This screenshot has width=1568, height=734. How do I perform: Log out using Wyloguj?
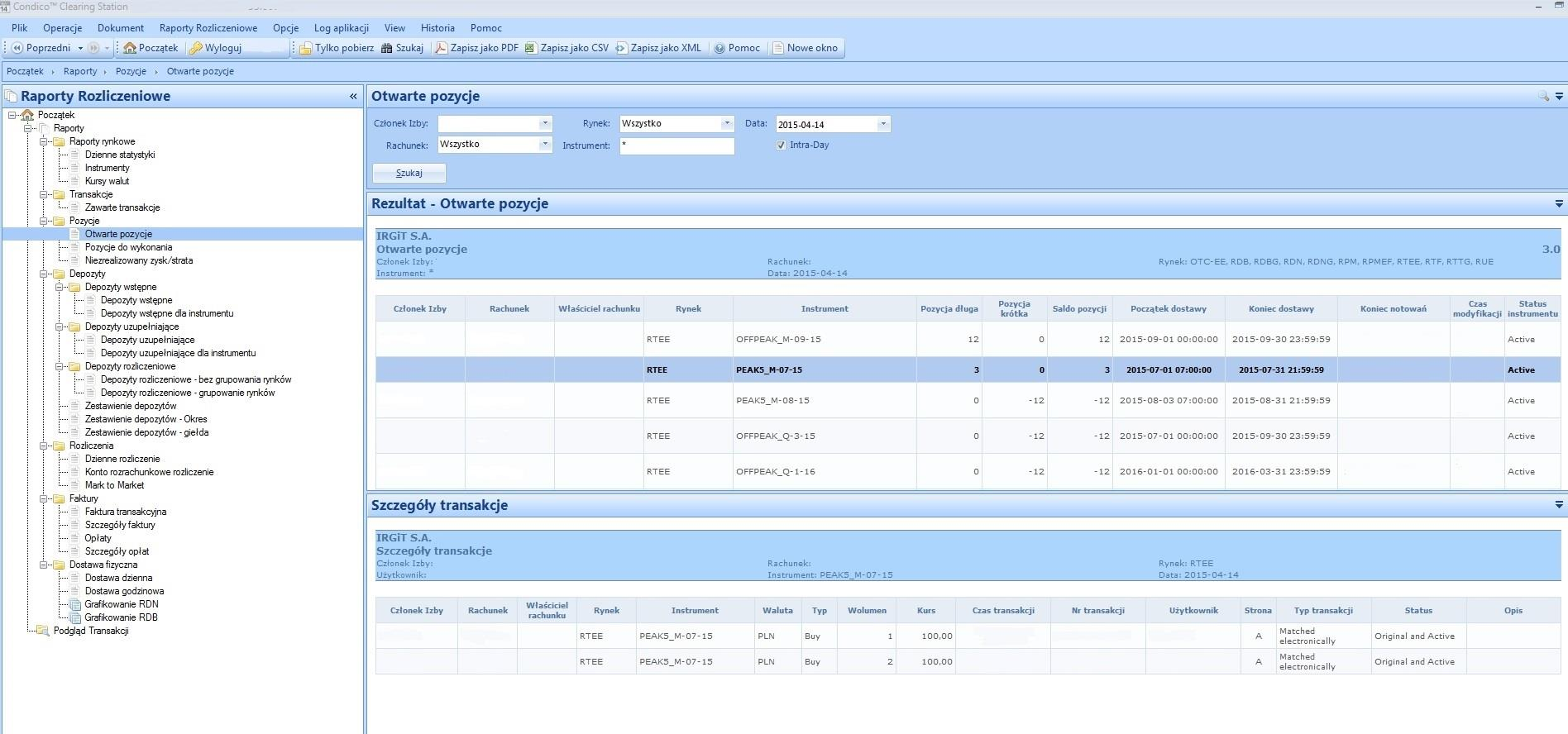[216, 48]
